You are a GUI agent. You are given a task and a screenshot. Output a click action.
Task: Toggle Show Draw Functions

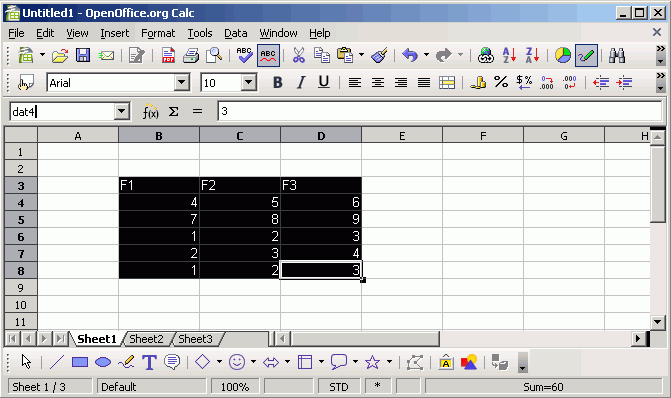pyautogui.click(x=586, y=56)
